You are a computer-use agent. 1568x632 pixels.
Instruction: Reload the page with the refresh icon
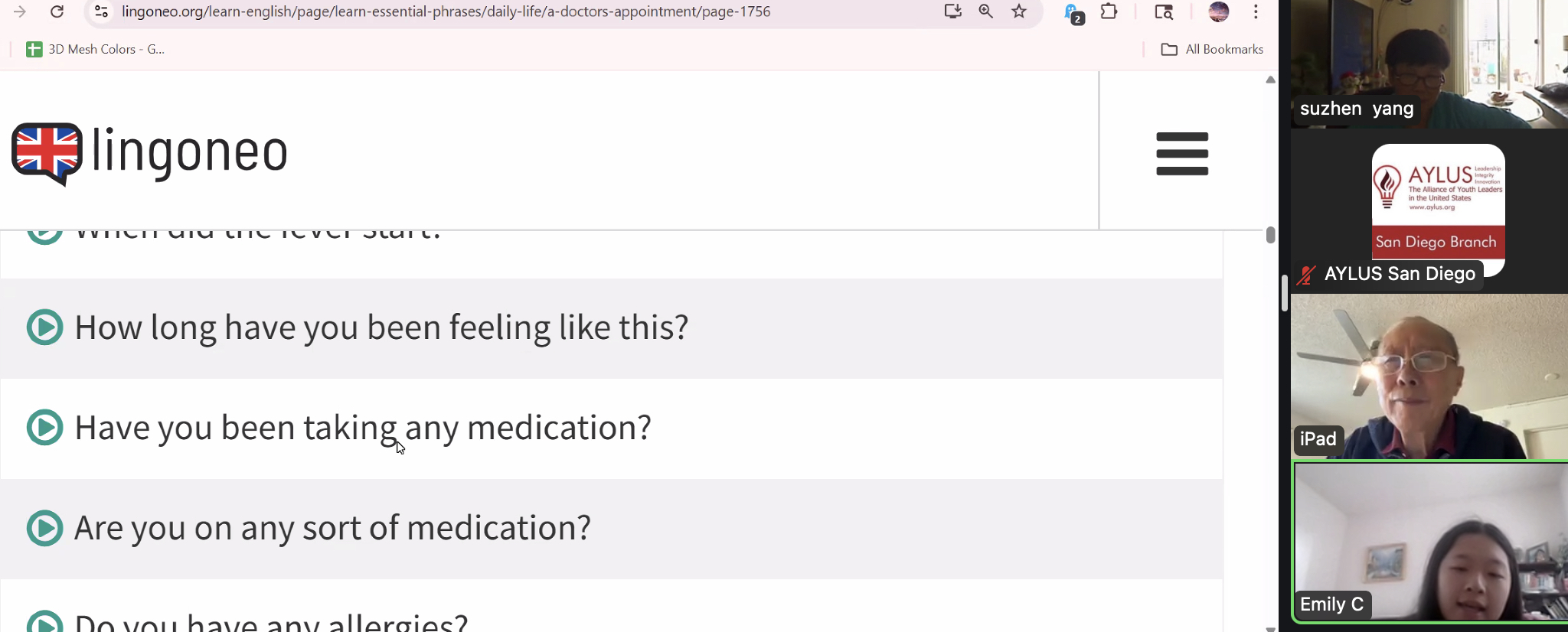[x=57, y=11]
